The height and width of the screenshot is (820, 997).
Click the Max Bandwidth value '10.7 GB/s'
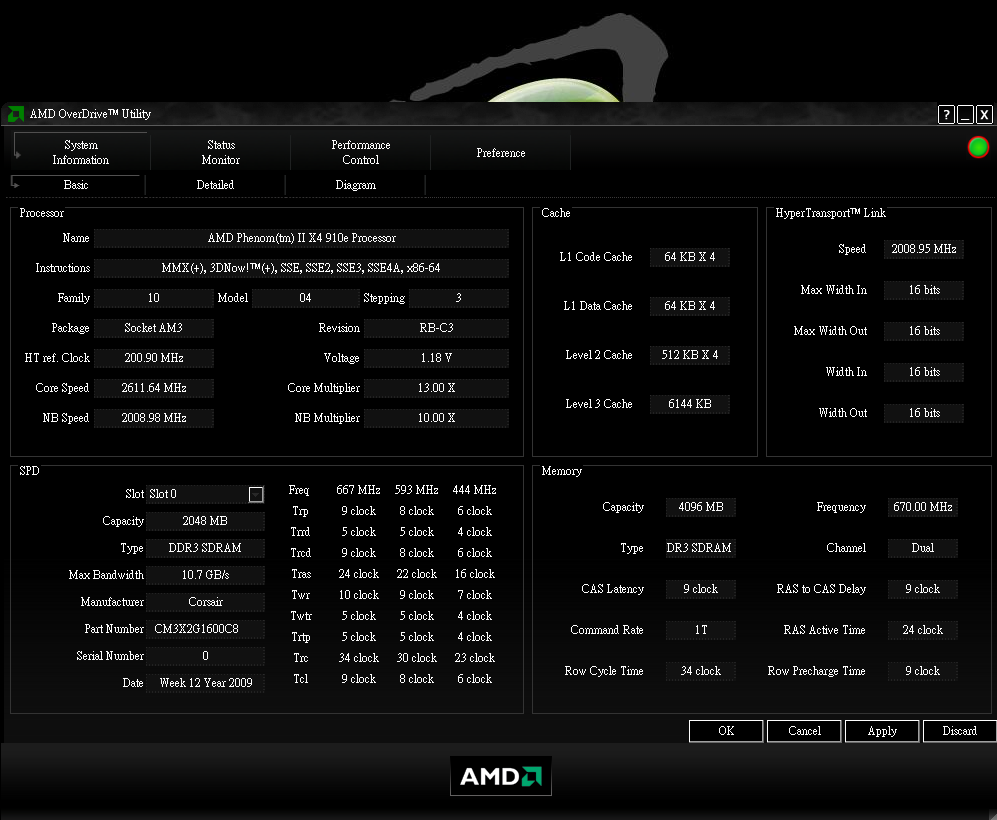pos(205,575)
